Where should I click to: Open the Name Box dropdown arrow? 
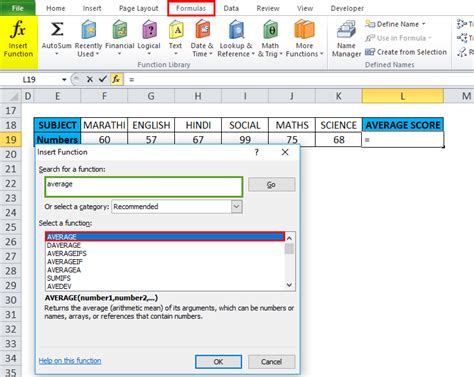click(x=64, y=80)
